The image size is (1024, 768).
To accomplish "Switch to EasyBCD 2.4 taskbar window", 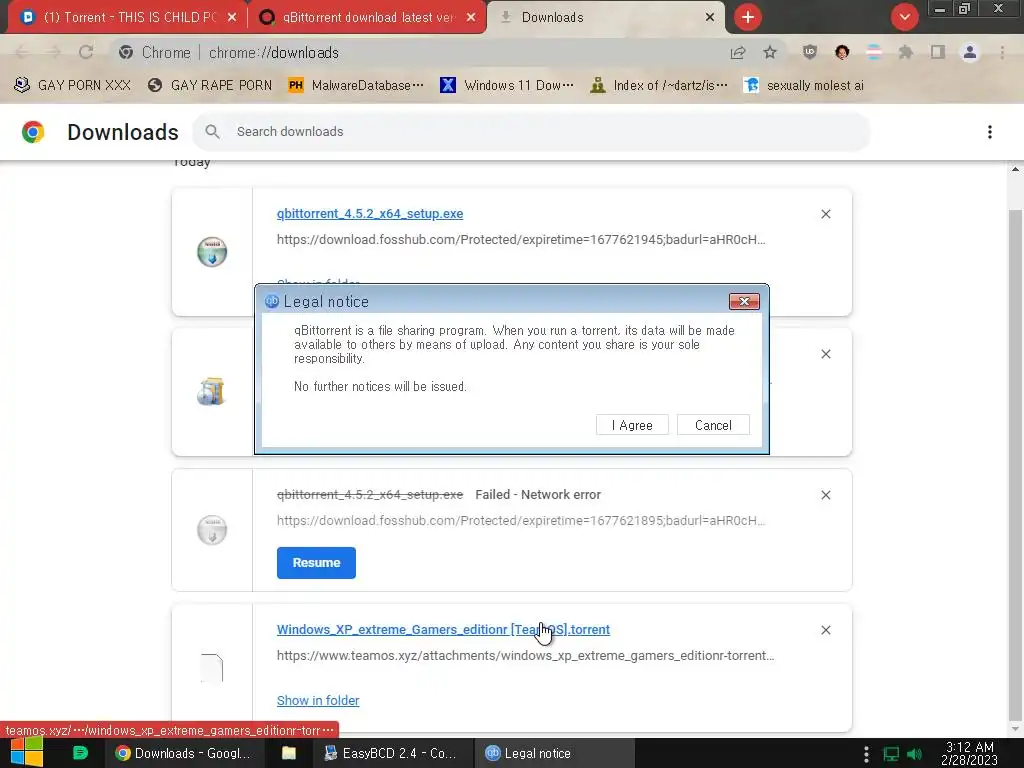I will click(x=391, y=753).
